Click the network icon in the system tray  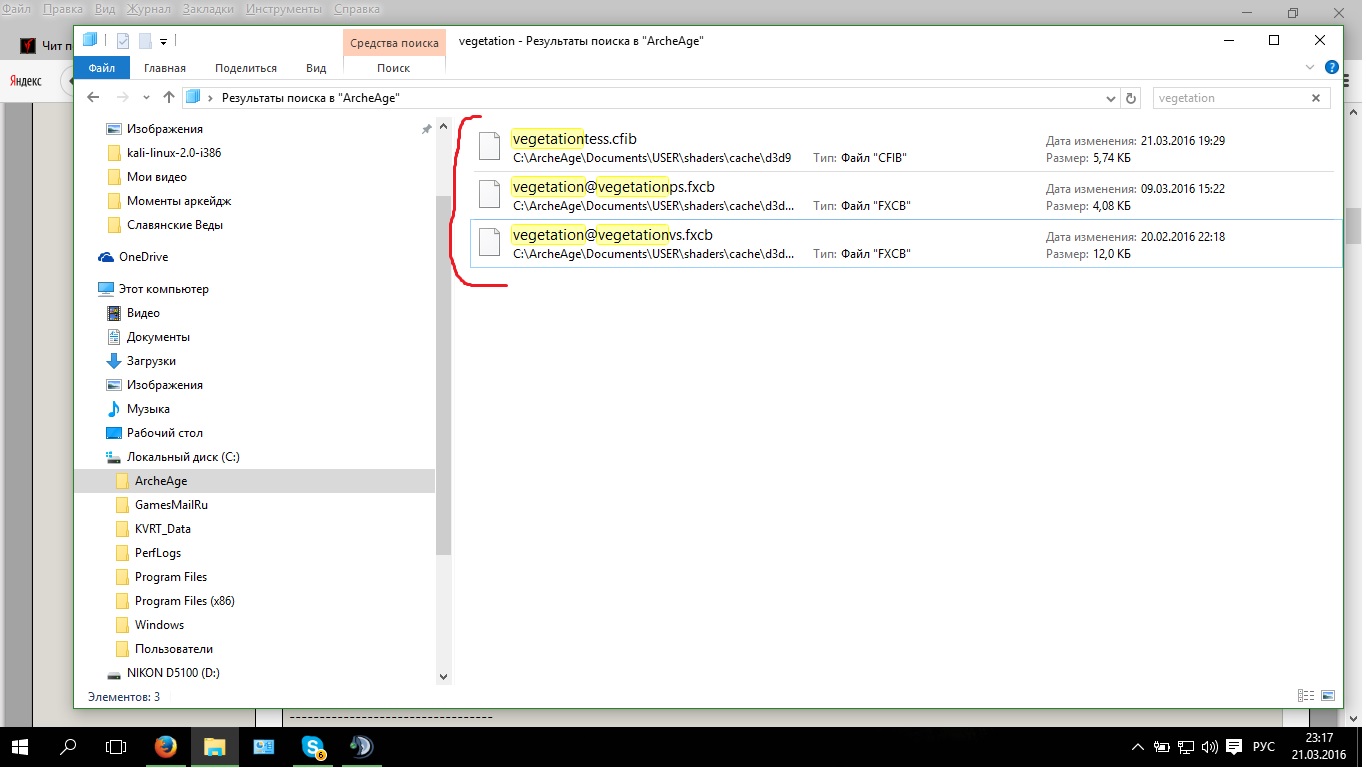coord(1185,747)
